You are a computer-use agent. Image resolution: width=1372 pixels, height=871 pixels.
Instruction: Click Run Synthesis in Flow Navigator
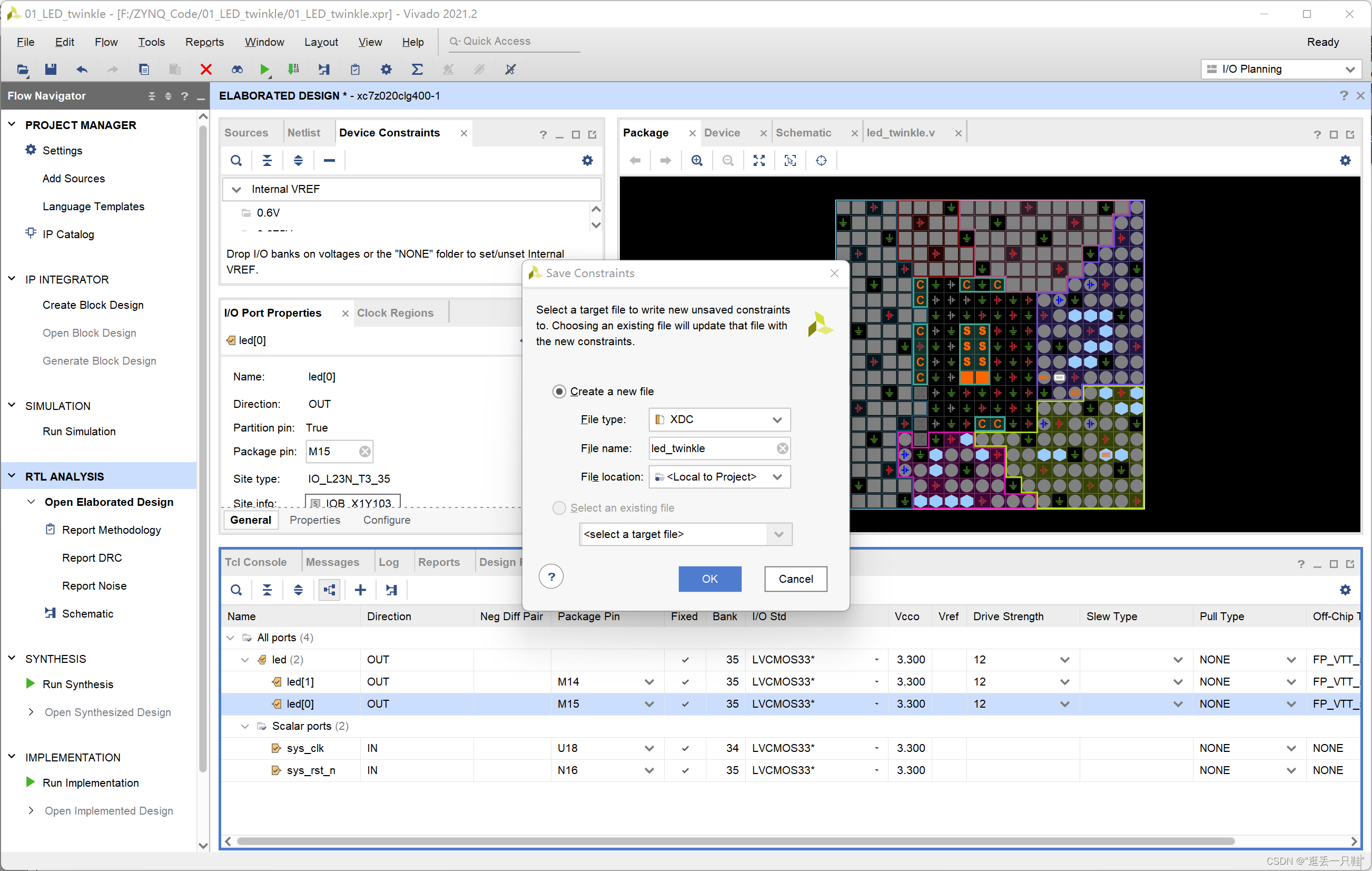(78, 684)
